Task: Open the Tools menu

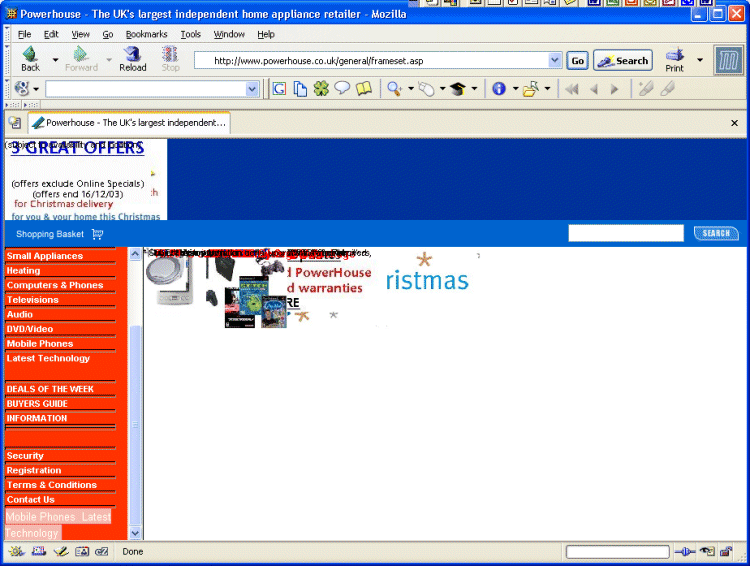Action: pyautogui.click(x=190, y=34)
